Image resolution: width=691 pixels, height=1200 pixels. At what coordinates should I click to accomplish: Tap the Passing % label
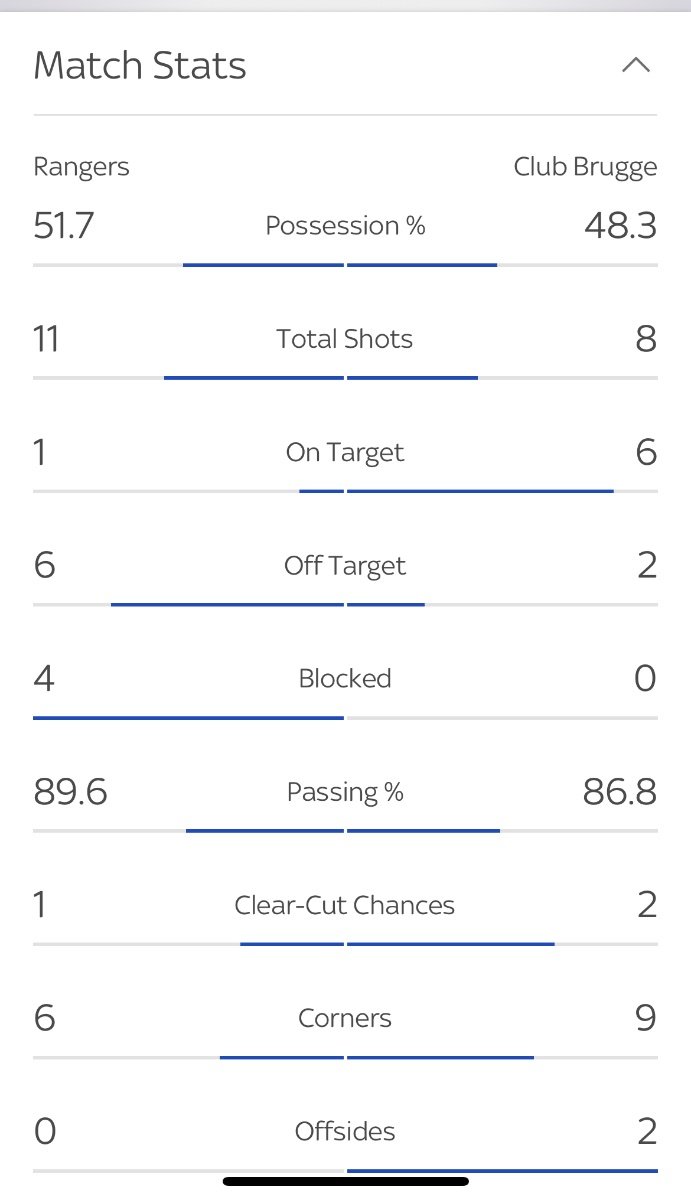click(345, 792)
